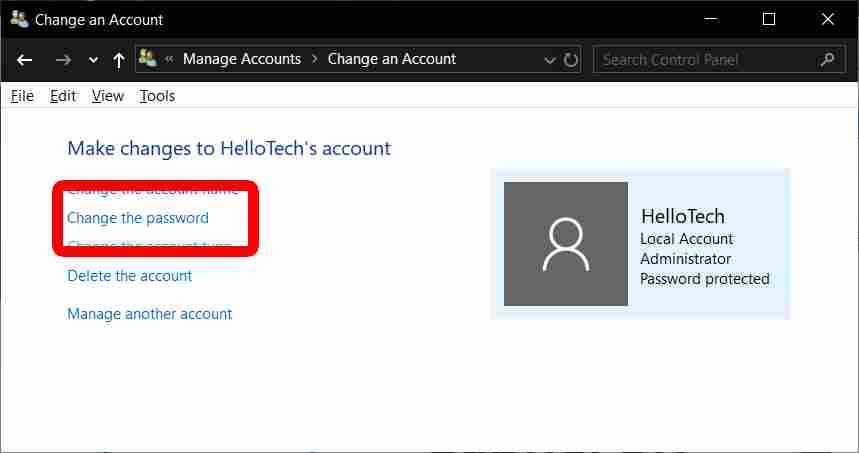Open the Tools menu
859x453 pixels.
tap(157, 96)
